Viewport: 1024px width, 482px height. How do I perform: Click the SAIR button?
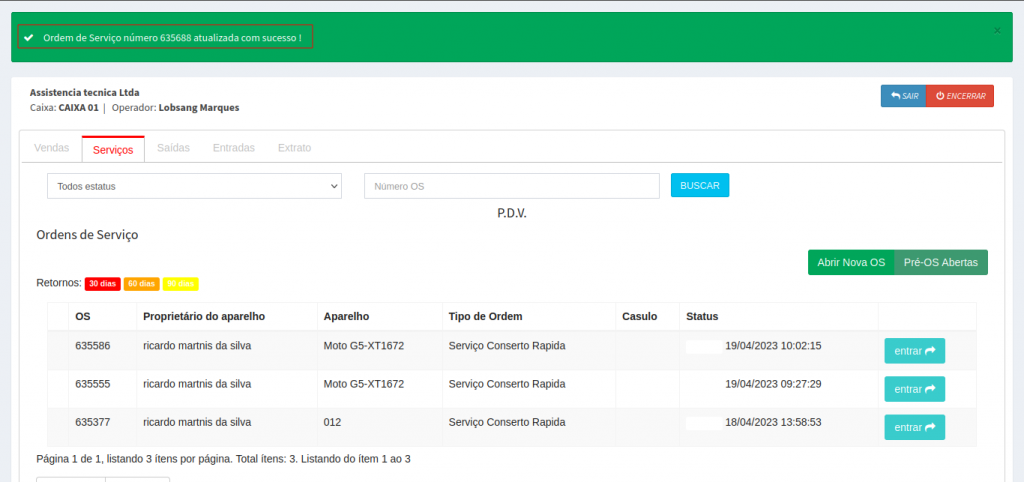(903, 96)
